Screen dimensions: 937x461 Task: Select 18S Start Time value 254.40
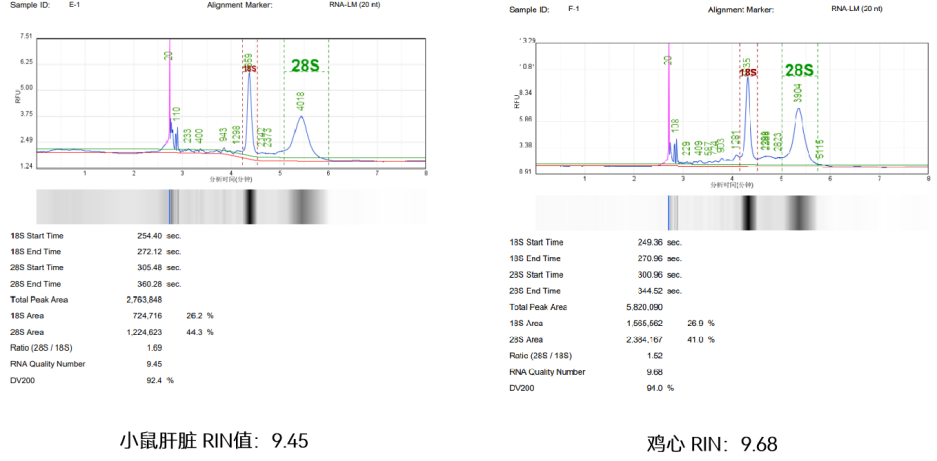[149, 235]
